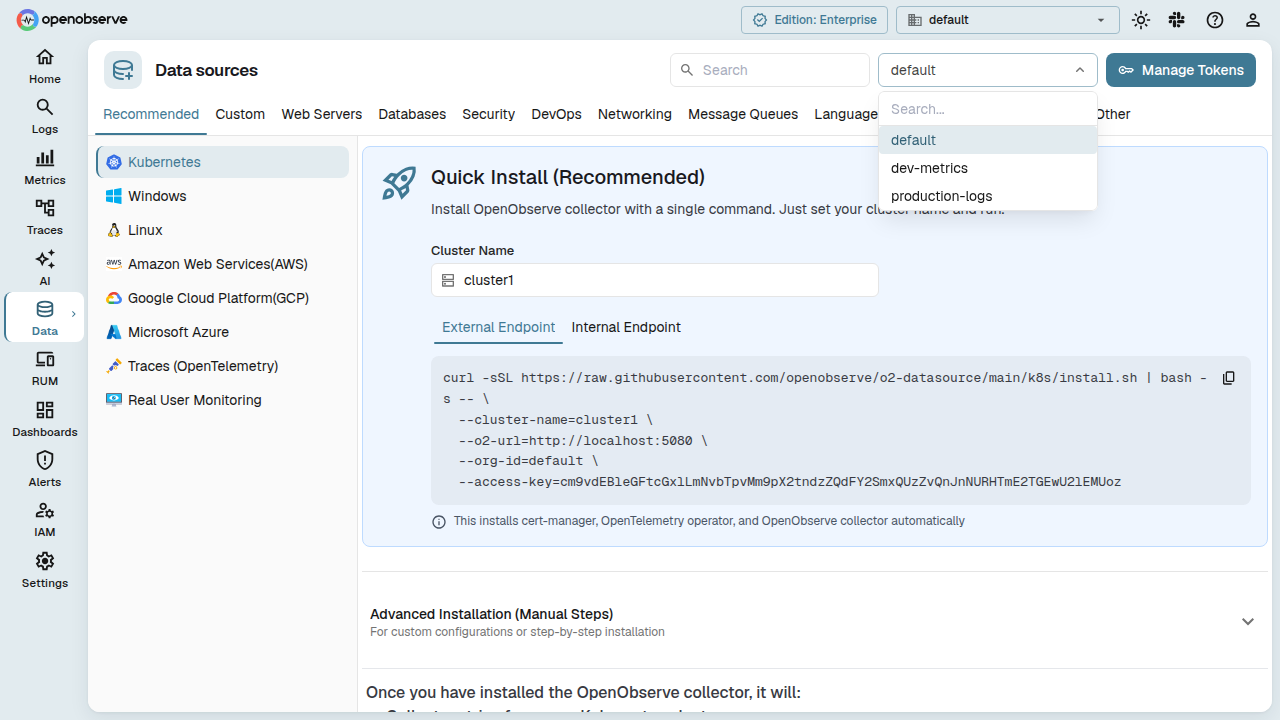Open Settings from the sidebar

pyautogui.click(x=45, y=570)
